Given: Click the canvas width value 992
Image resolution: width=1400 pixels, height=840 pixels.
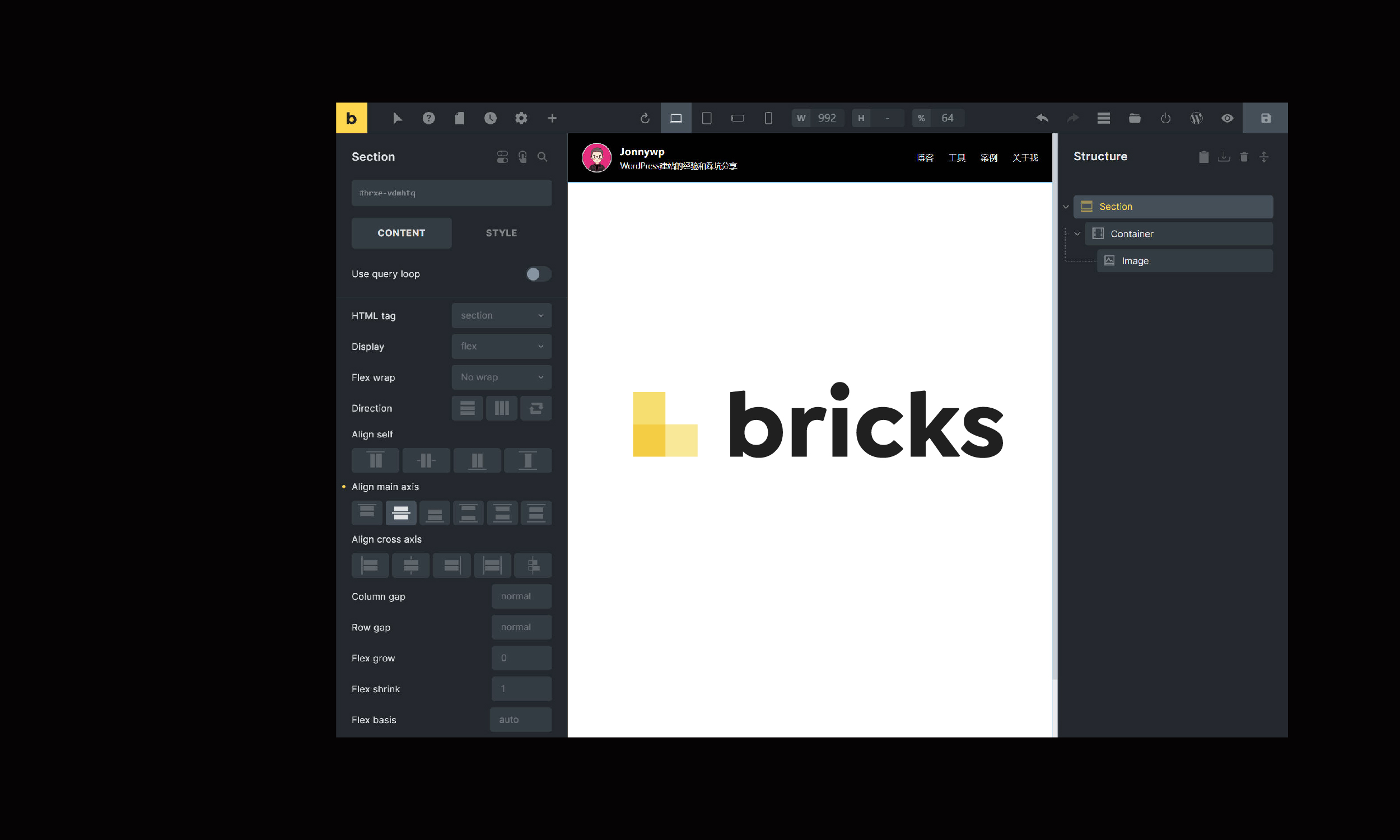Looking at the screenshot, I should [x=827, y=118].
